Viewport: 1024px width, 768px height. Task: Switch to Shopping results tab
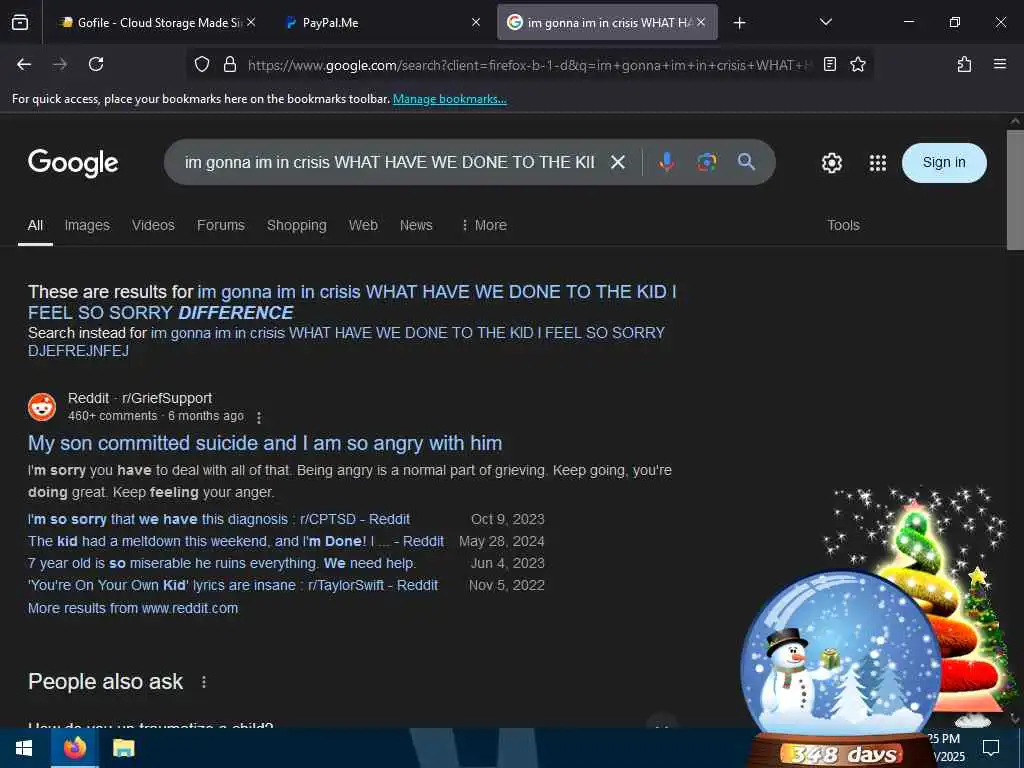[x=296, y=225]
